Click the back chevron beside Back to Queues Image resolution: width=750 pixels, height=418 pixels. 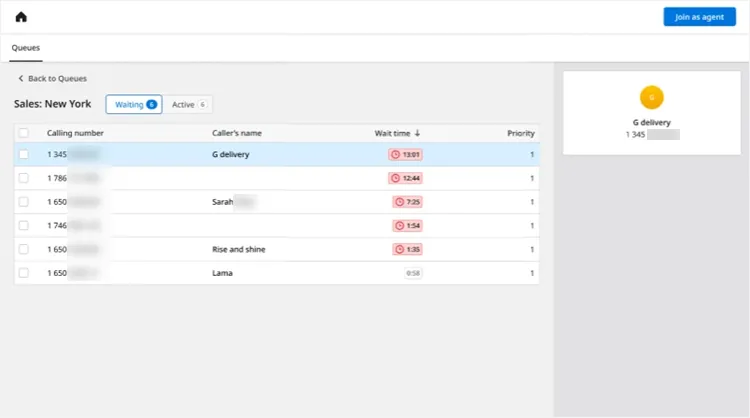pyautogui.click(x=21, y=78)
